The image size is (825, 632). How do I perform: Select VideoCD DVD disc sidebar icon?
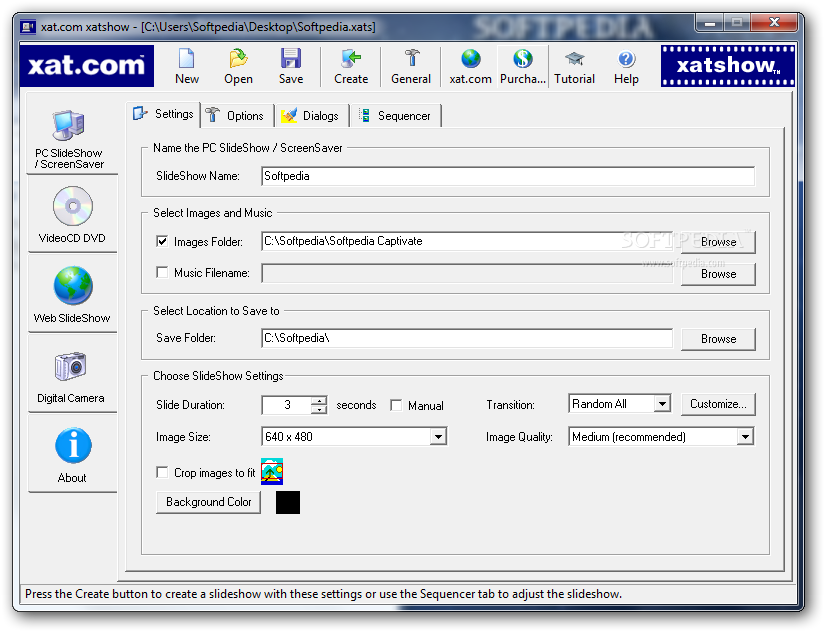click(73, 206)
